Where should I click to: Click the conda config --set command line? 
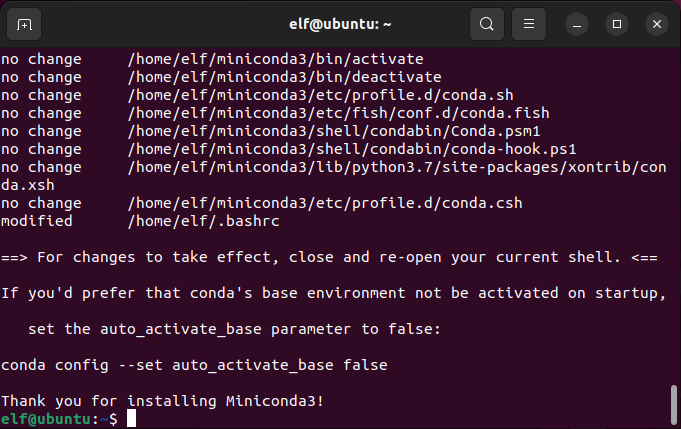click(194, 365)
